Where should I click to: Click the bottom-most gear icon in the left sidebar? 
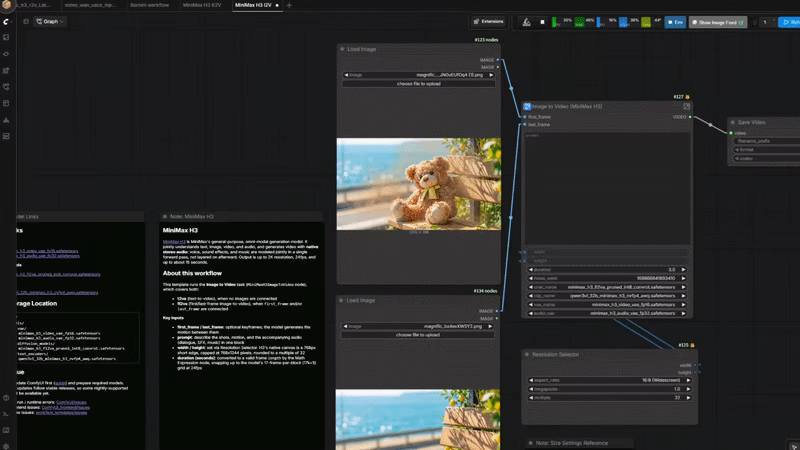6,446
